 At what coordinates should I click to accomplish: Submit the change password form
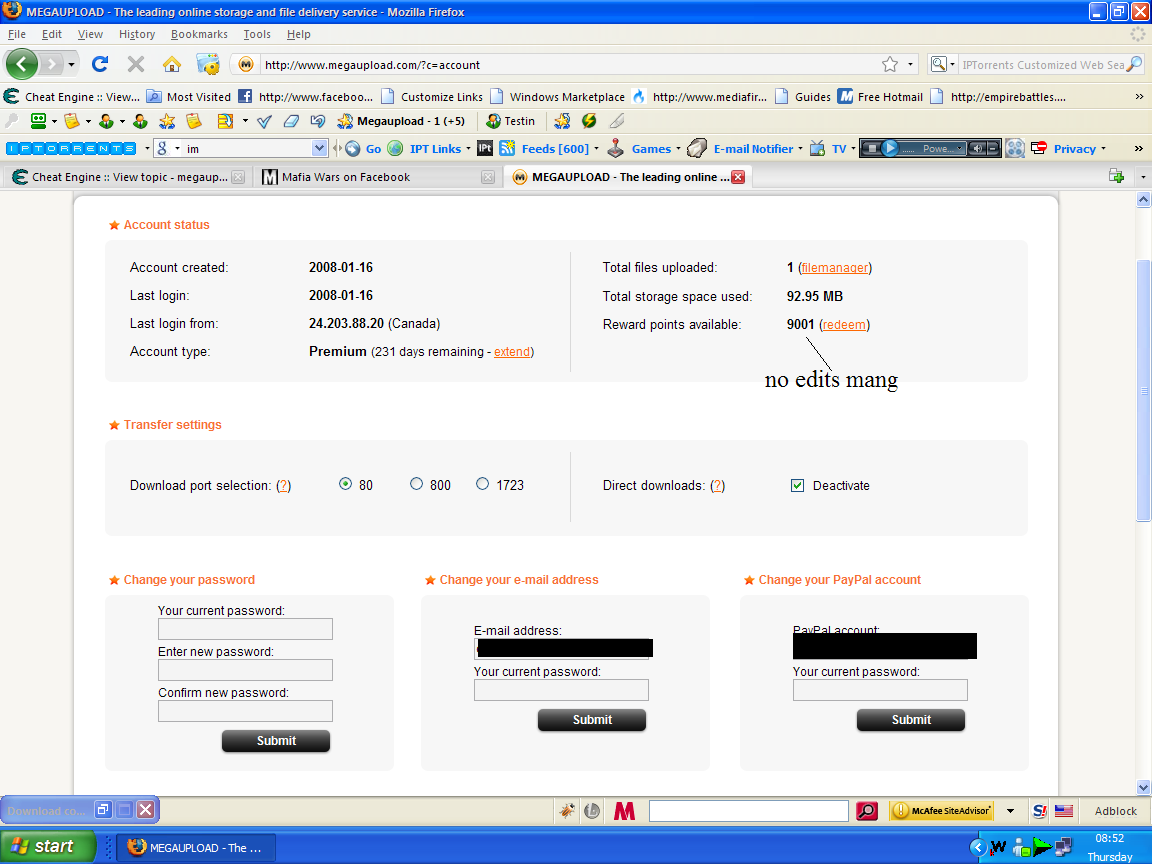tap(276, 741)
